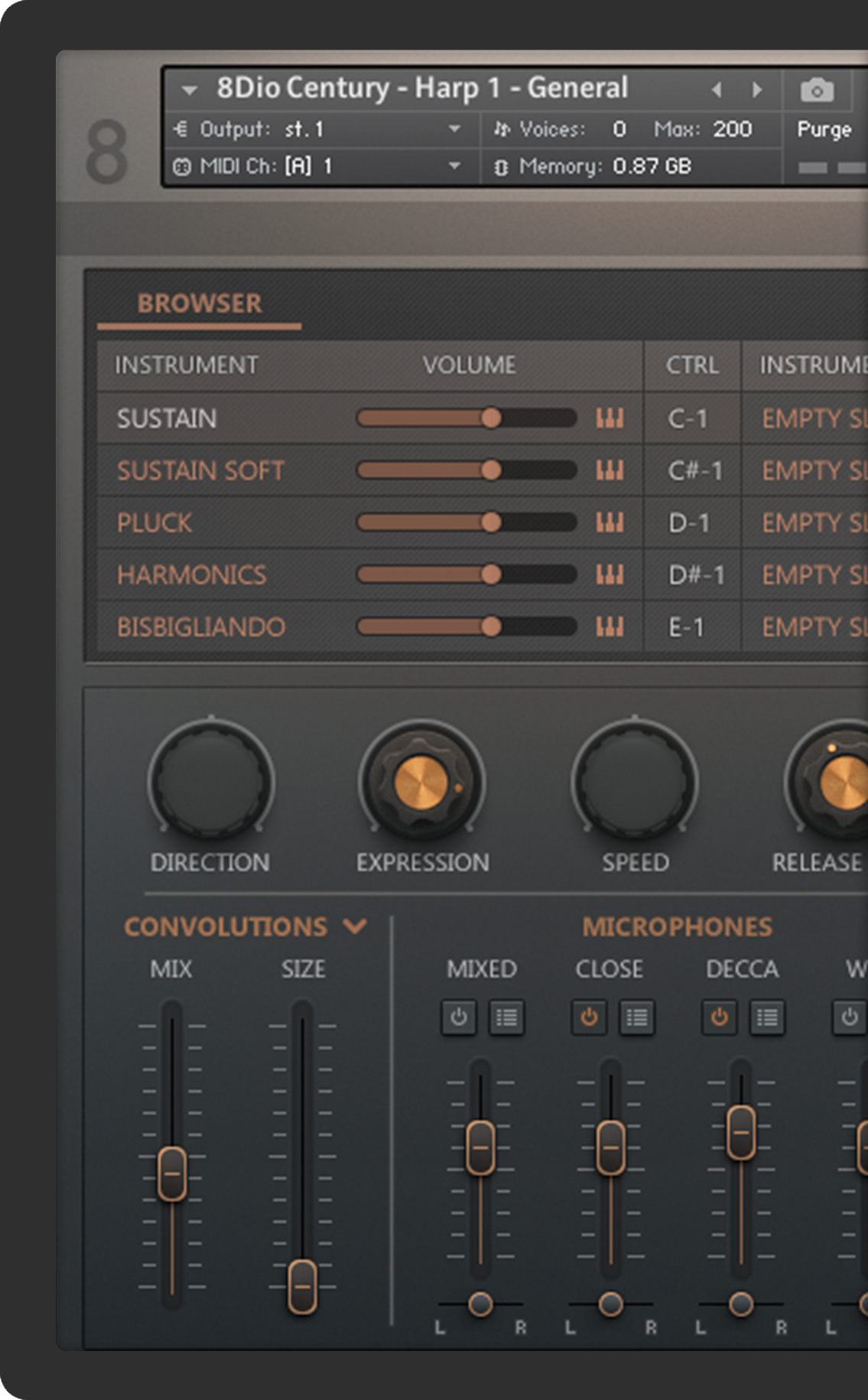Click the keyboard icon in PLUCK row
Image resolution: width=868 pixels, height=1400 pixels.
610,523
